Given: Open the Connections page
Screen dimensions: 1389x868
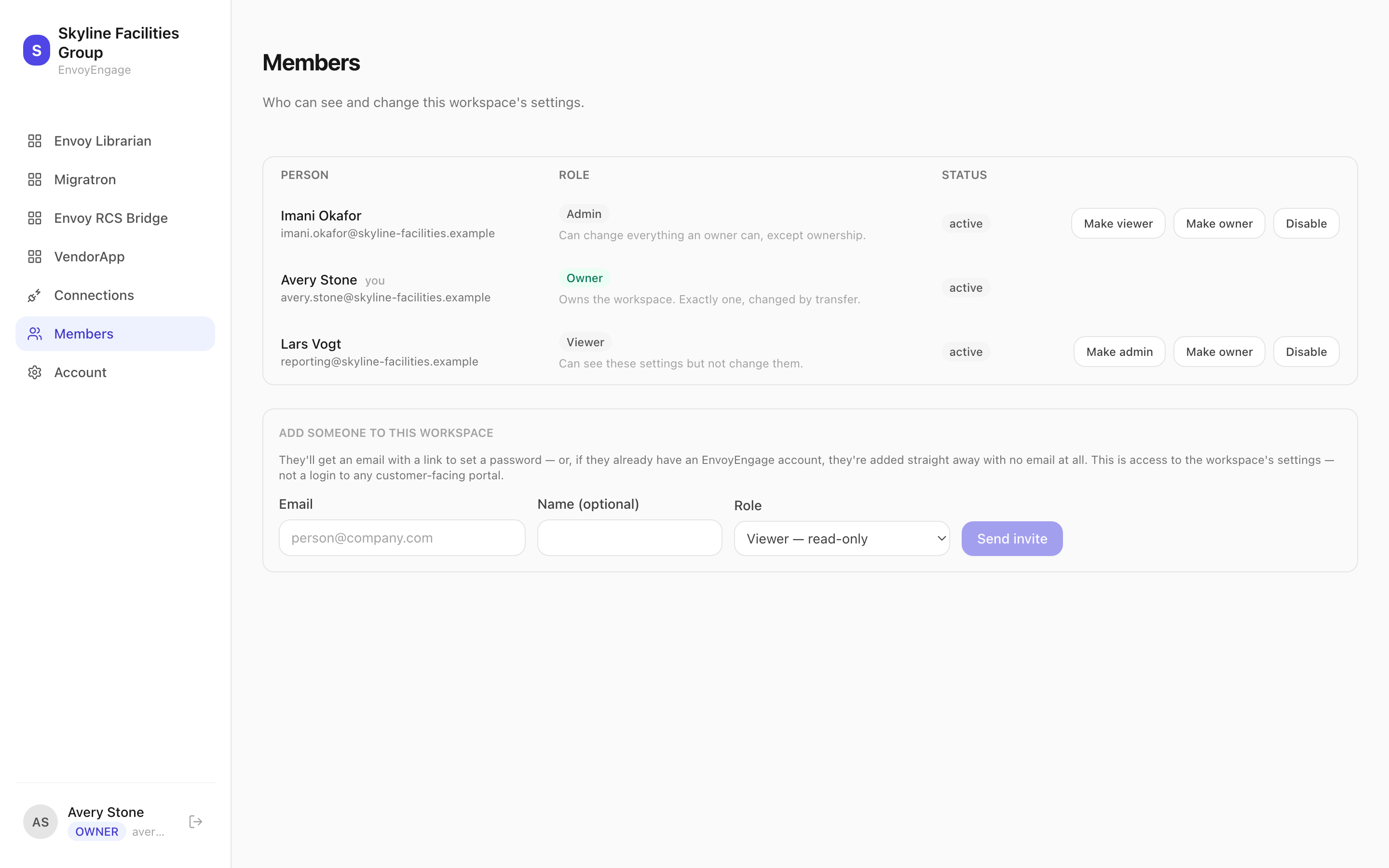Looking at the screenshot, I should (x=115, y=295).
